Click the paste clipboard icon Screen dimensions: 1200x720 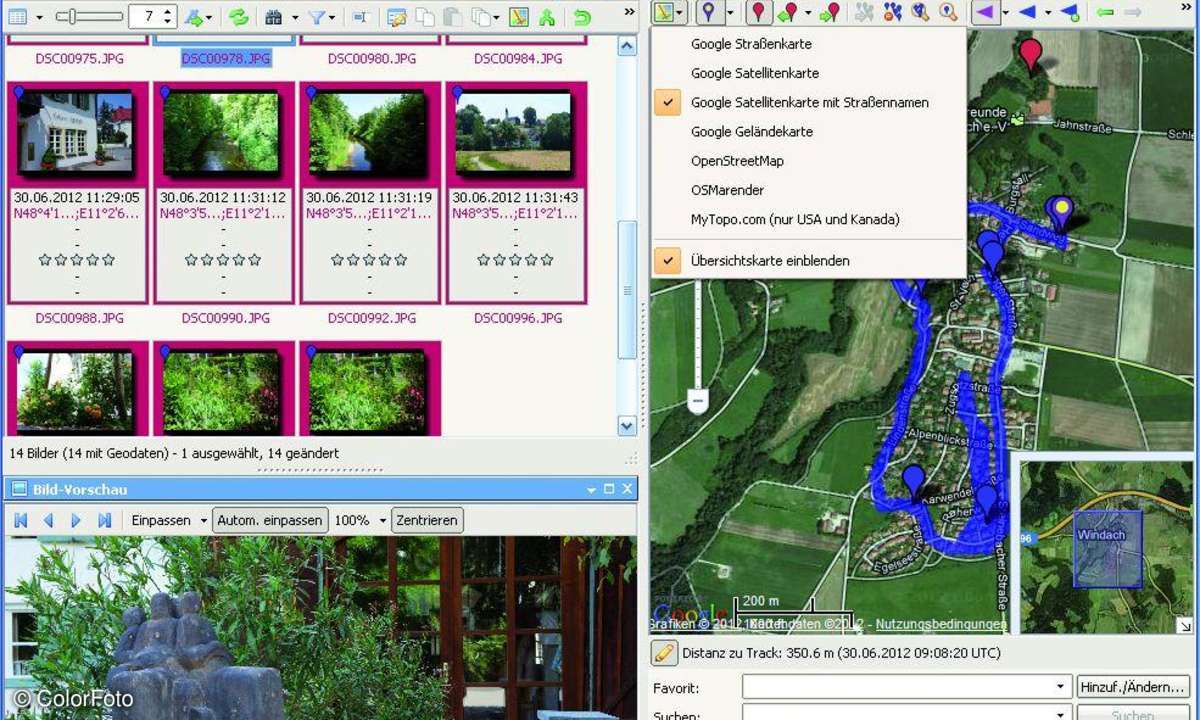tap(452, 17)
